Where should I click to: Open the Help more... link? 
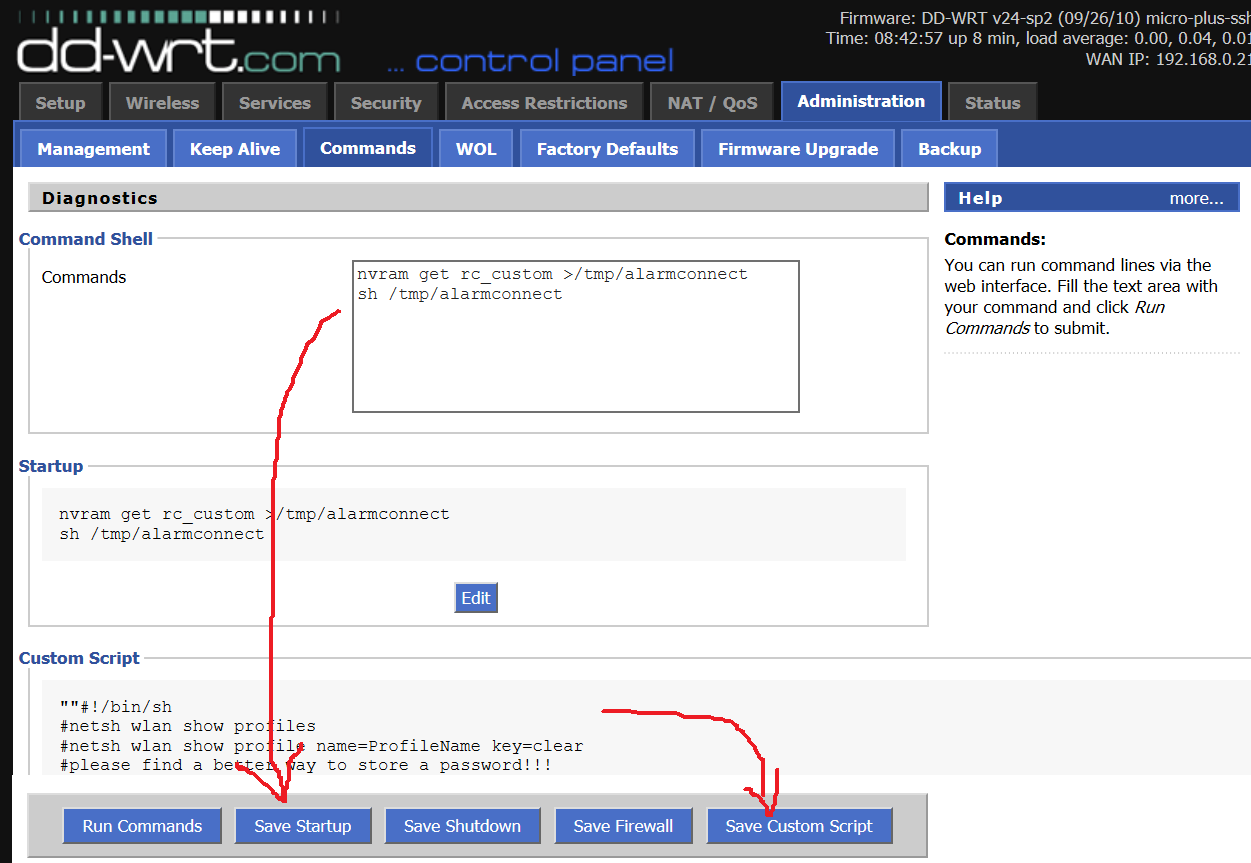coord(1196,197)
